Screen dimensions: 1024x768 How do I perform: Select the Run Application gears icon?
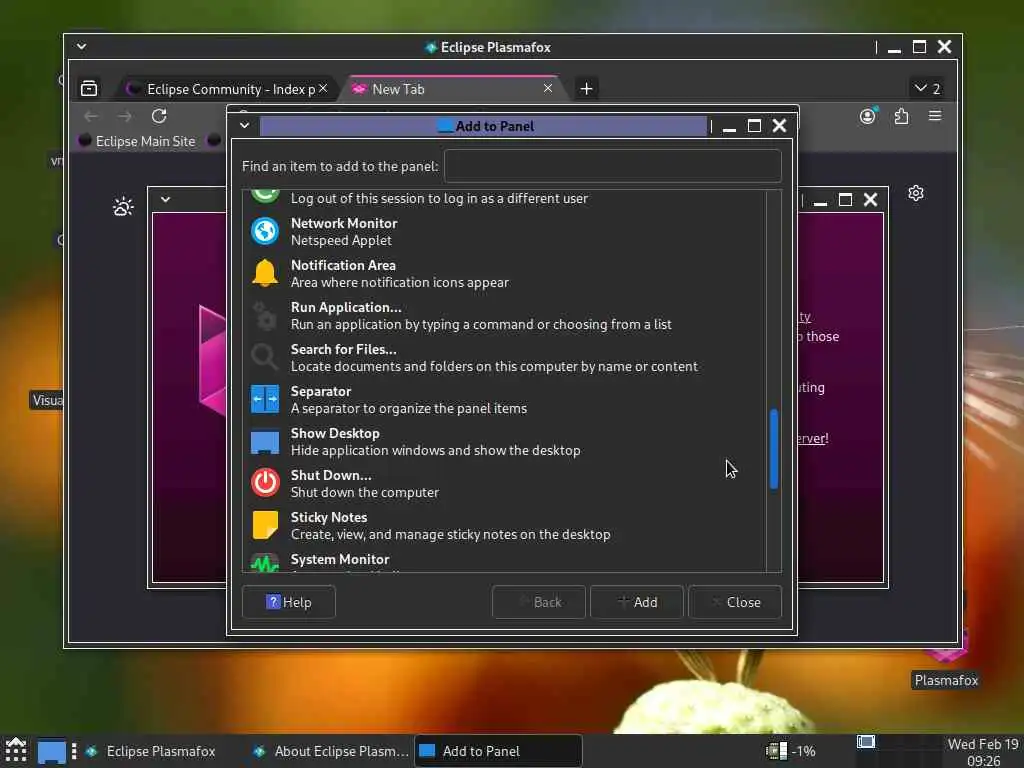[x=264, y=315]
